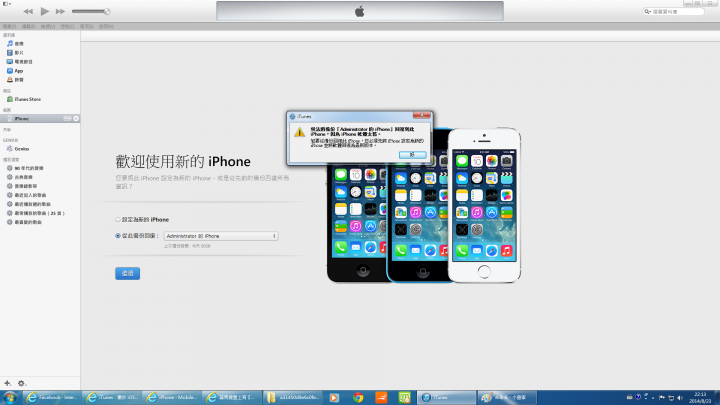Screen dimensions: 720x405
Task: Open the Controls (控制) menu
Action: point(67,27)
